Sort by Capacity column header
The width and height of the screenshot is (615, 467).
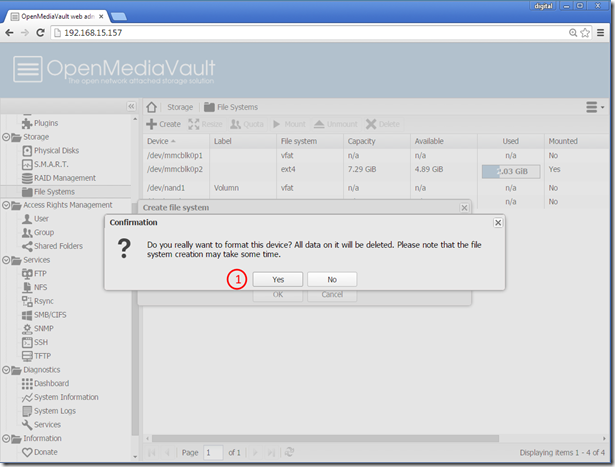(x=377, y=141)
